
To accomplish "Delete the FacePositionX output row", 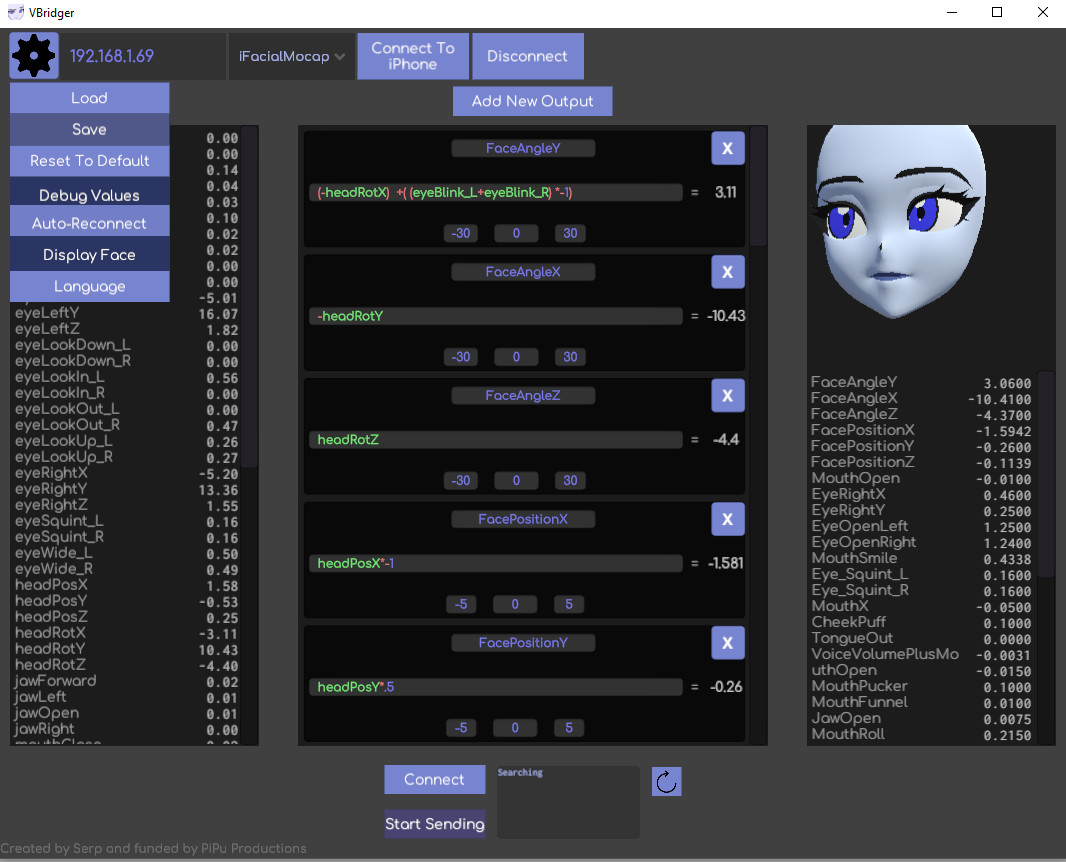I will point(727,519).
